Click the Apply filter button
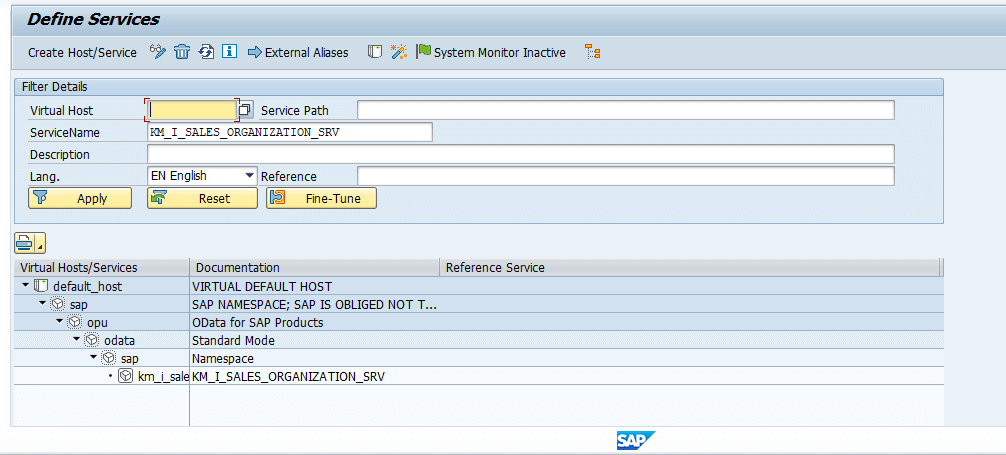The image size is (1006, 455). [x=80, y=198]
